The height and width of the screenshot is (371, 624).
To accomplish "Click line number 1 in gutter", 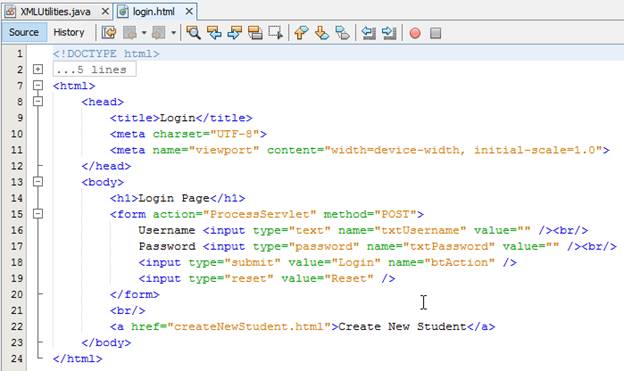I will point(20,53).
